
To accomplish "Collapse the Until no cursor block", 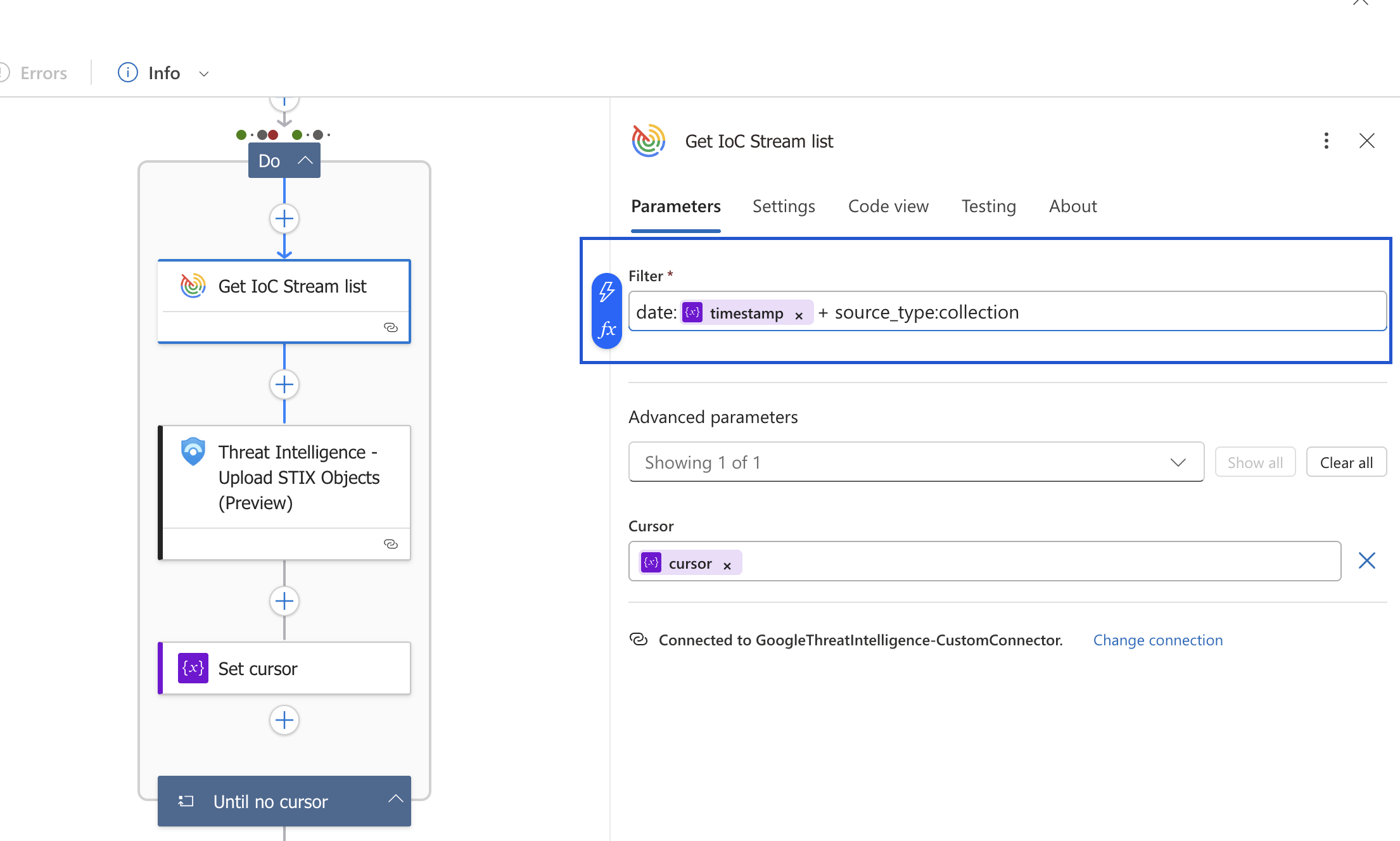I will (x=395, y=799).
